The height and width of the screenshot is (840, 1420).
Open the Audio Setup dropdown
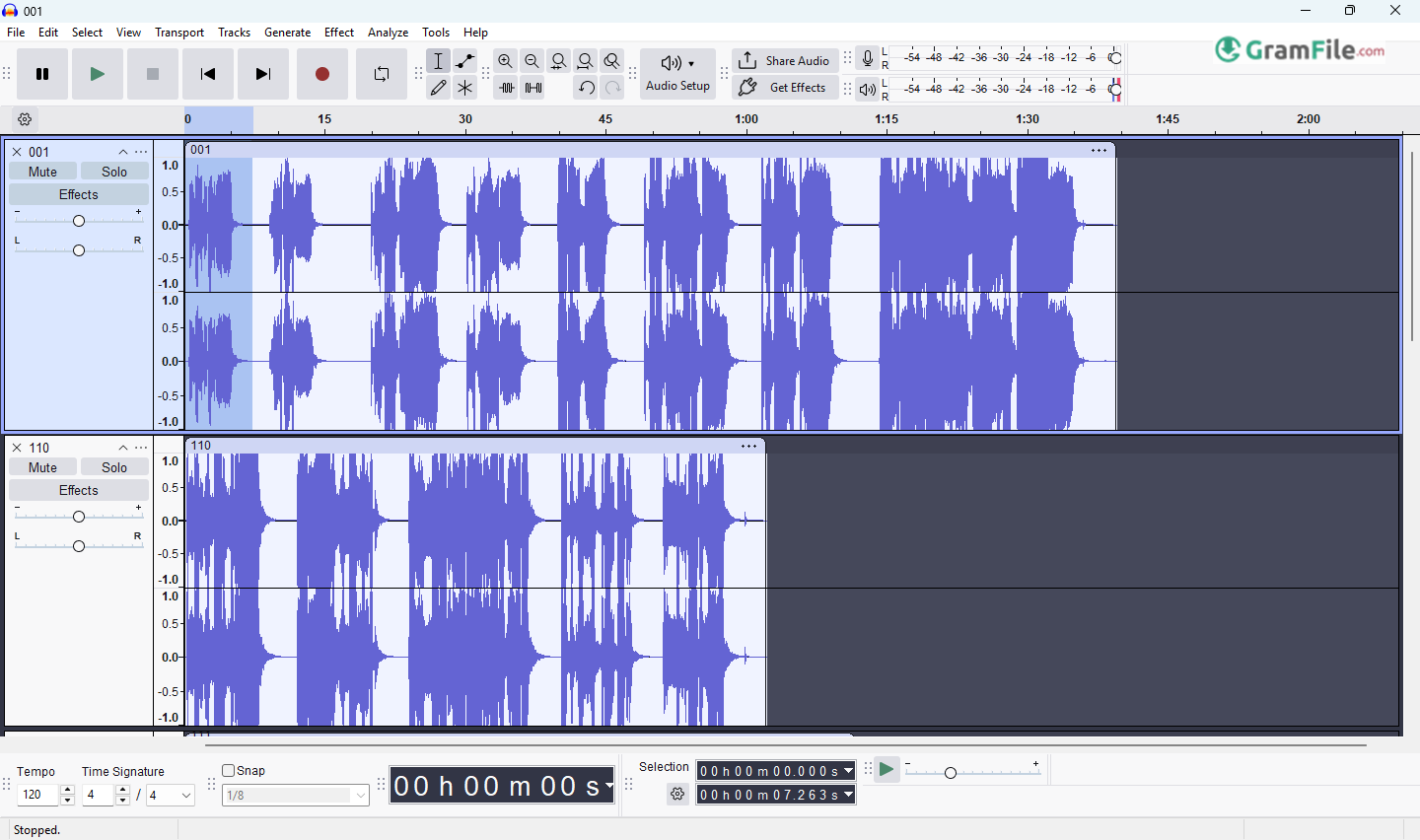(677, 74)
